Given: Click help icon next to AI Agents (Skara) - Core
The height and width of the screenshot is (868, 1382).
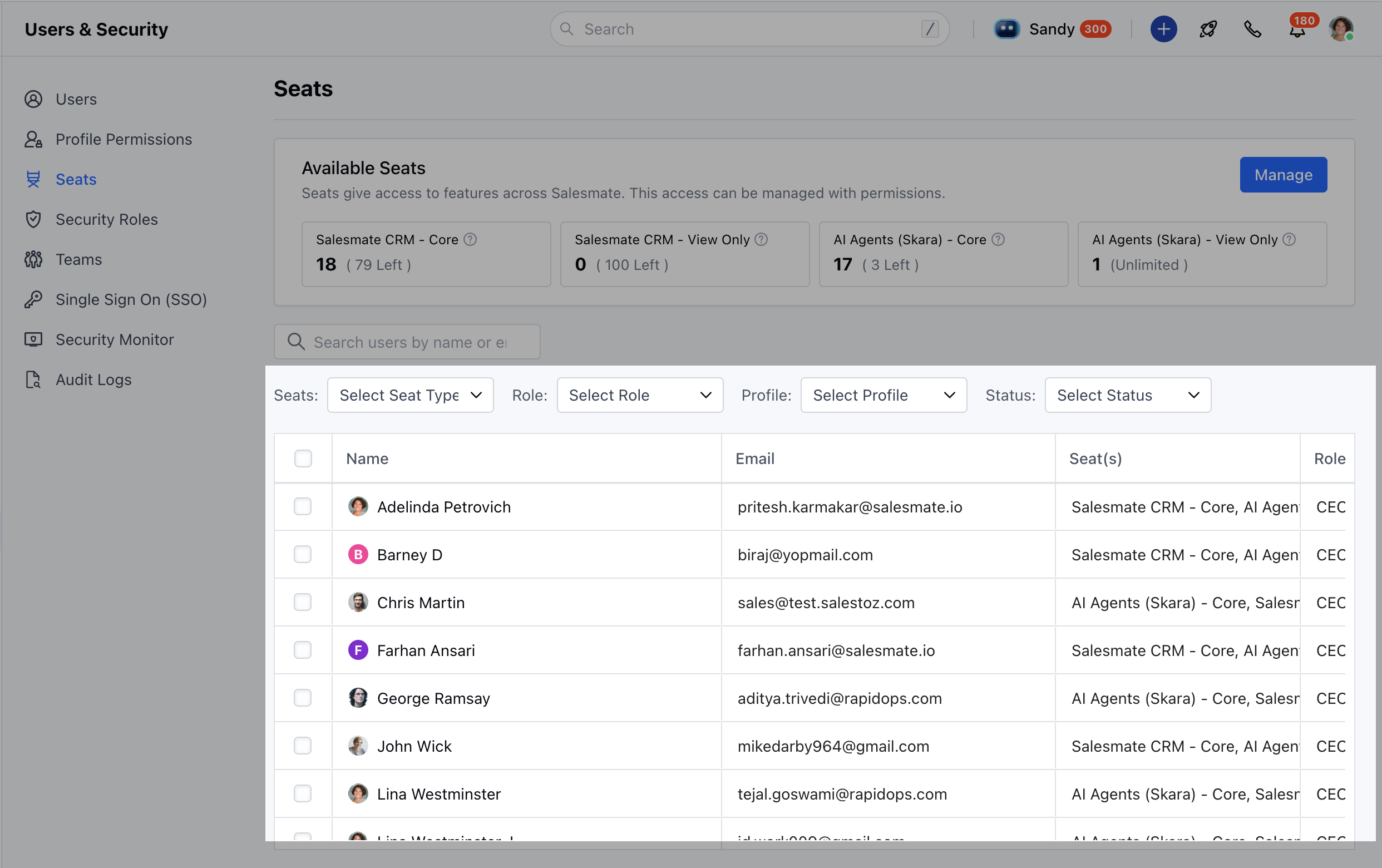Looking at the screenshot, I should [998, 239].
